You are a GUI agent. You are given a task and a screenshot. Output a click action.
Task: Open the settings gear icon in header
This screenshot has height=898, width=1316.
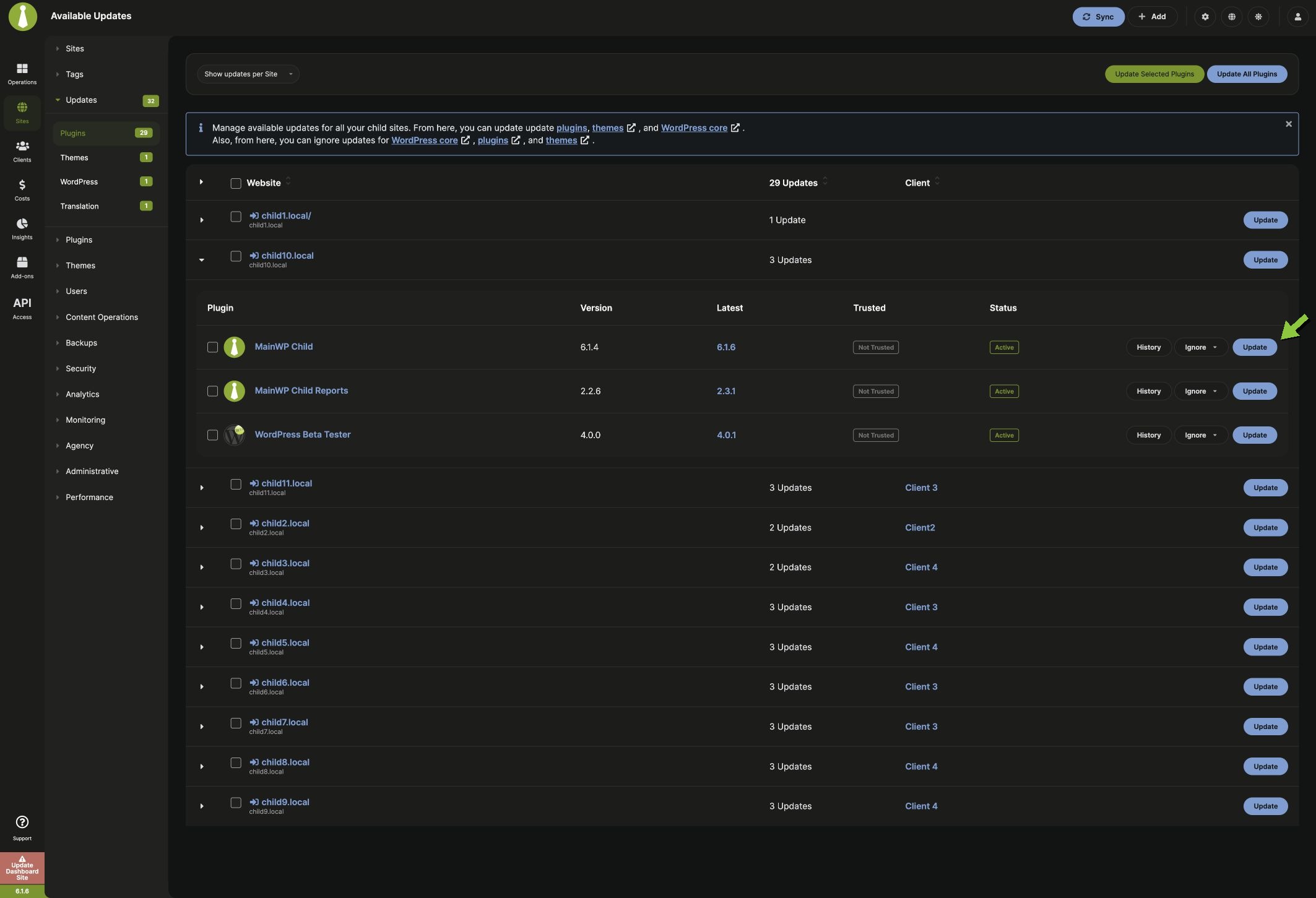[1205, 17]
